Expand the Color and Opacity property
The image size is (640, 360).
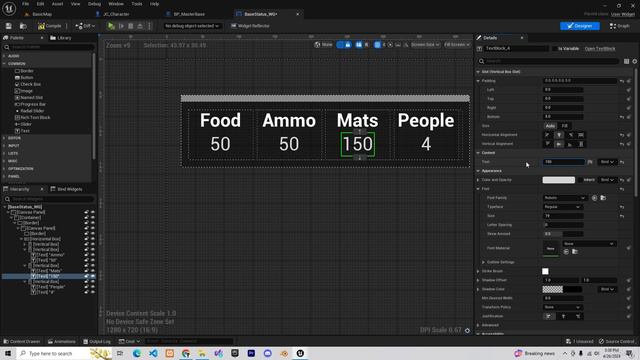coord(478,180)
